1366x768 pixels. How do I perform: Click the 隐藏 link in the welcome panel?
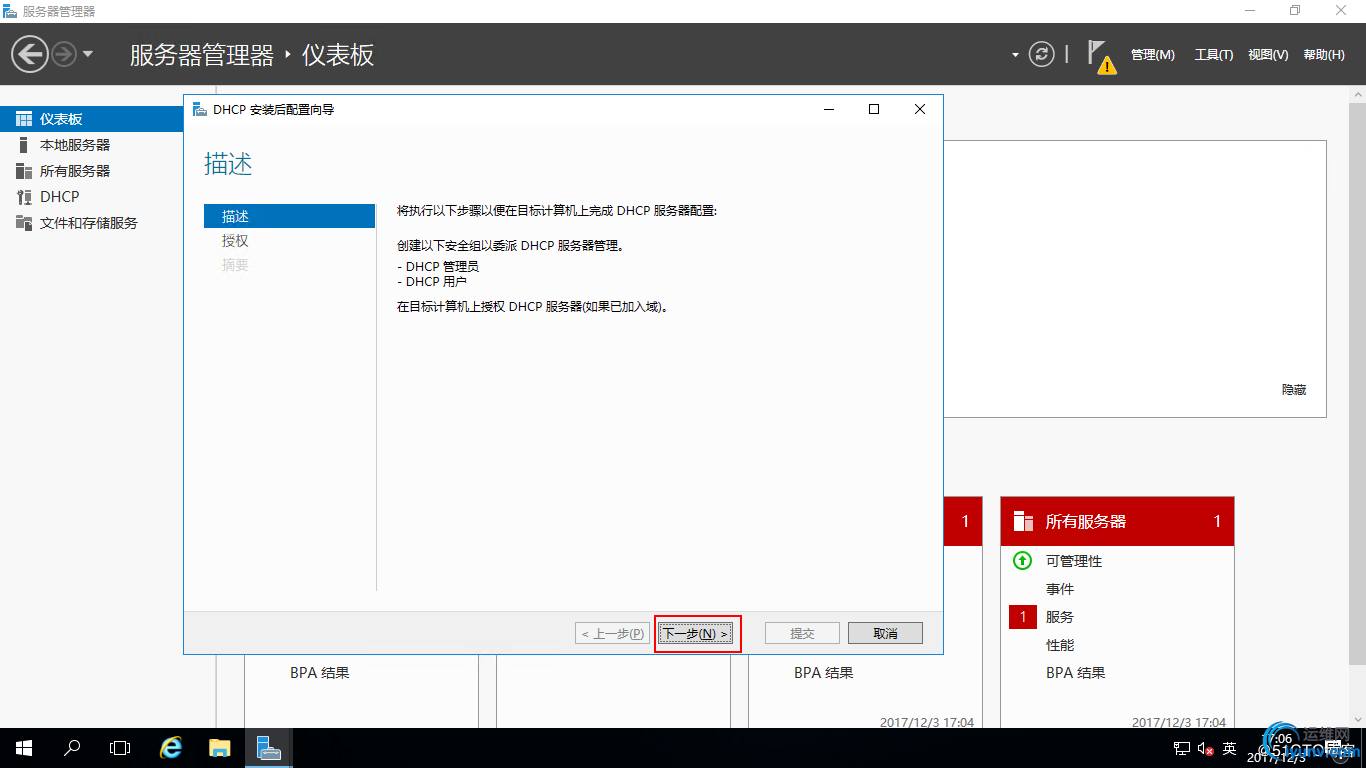1294,390
